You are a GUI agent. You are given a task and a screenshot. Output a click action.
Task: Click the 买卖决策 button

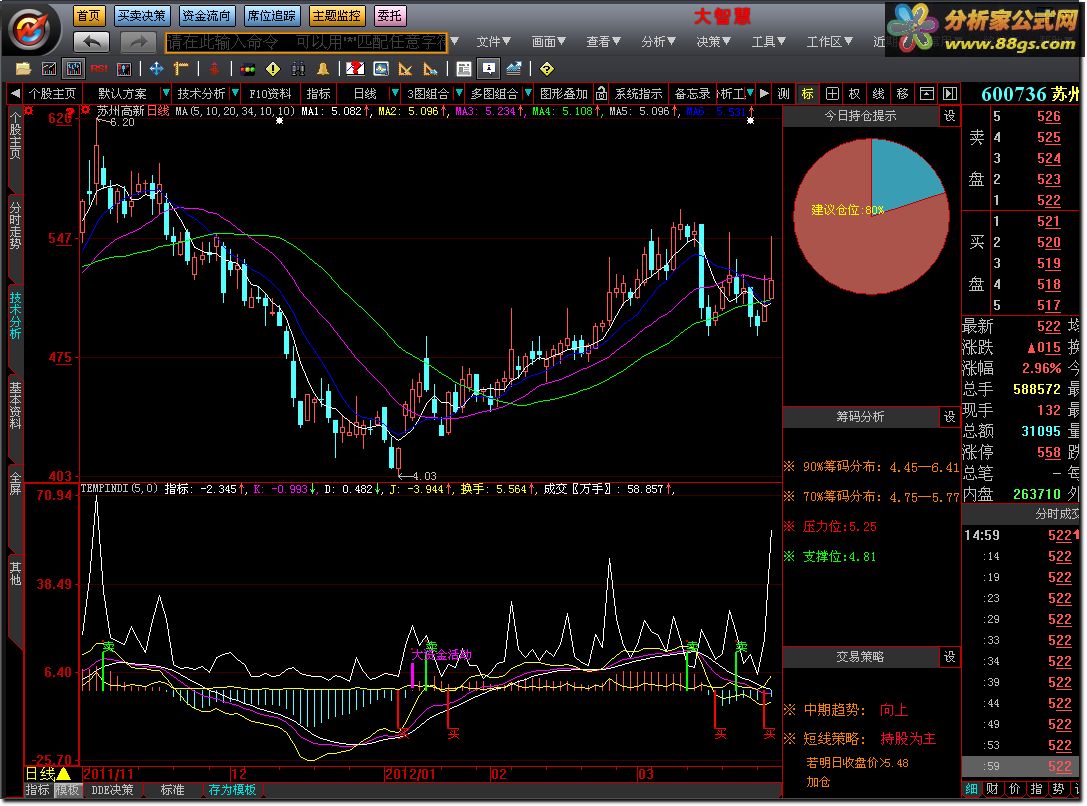(x=141, y=15)
